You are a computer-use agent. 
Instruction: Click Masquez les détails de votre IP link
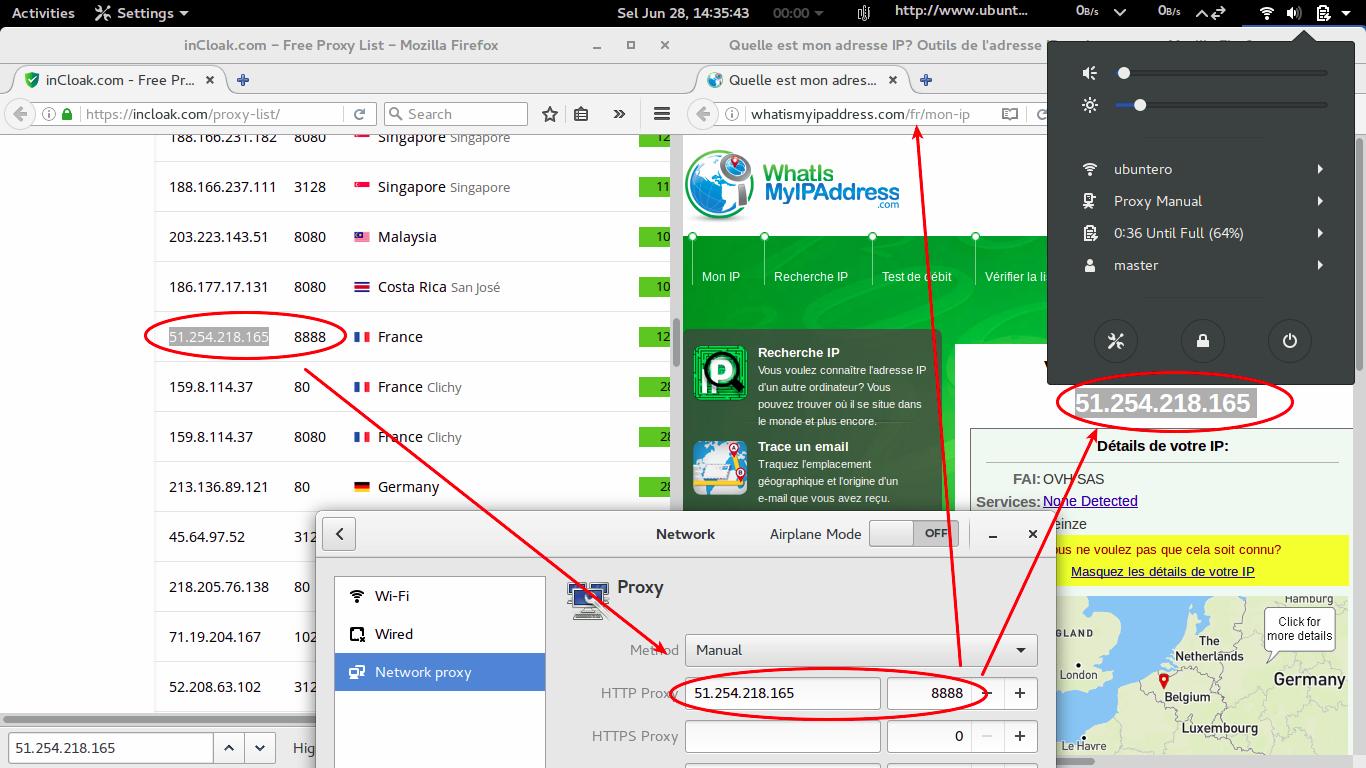pyautogui.click(x=1162, y=572)
